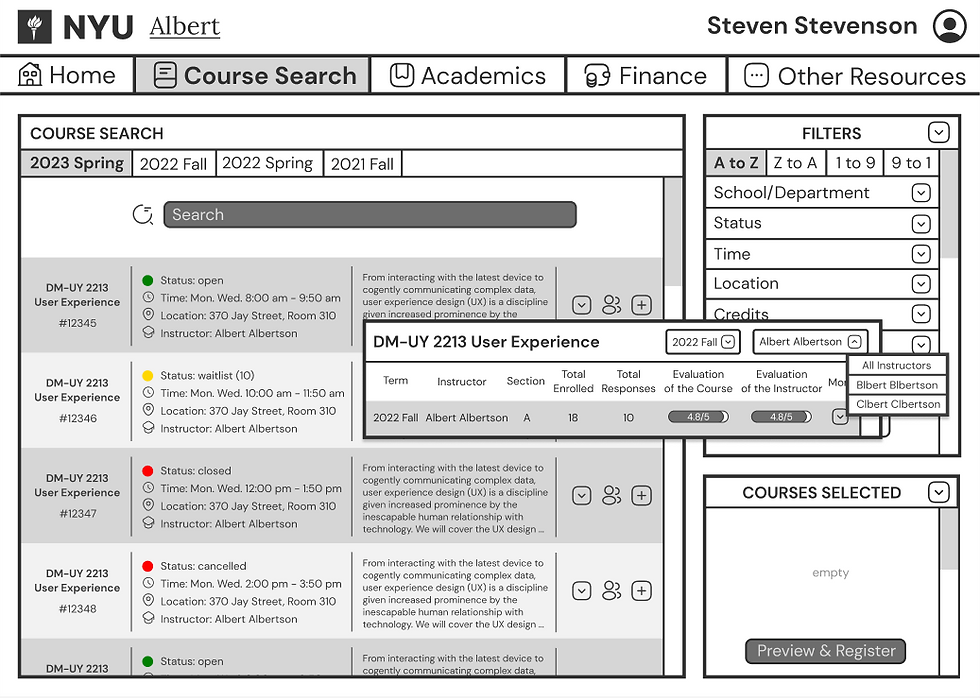This screenshot has width=980, height=698.
Task: Show classmates icon for course #12348
Action: tap(612, 591)
